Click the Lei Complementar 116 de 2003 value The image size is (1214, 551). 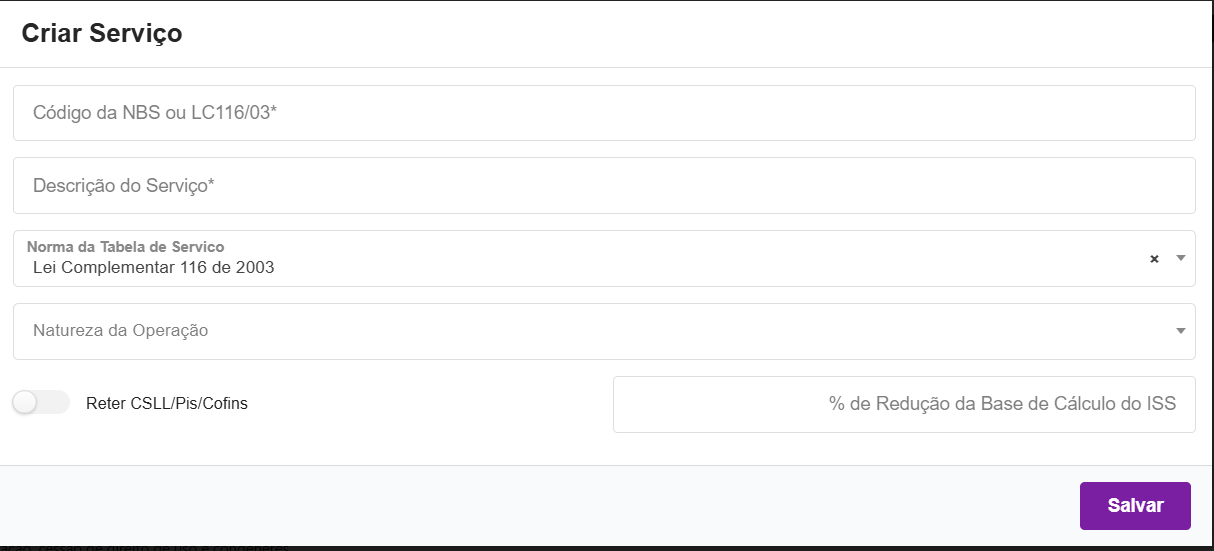point(154,267)
